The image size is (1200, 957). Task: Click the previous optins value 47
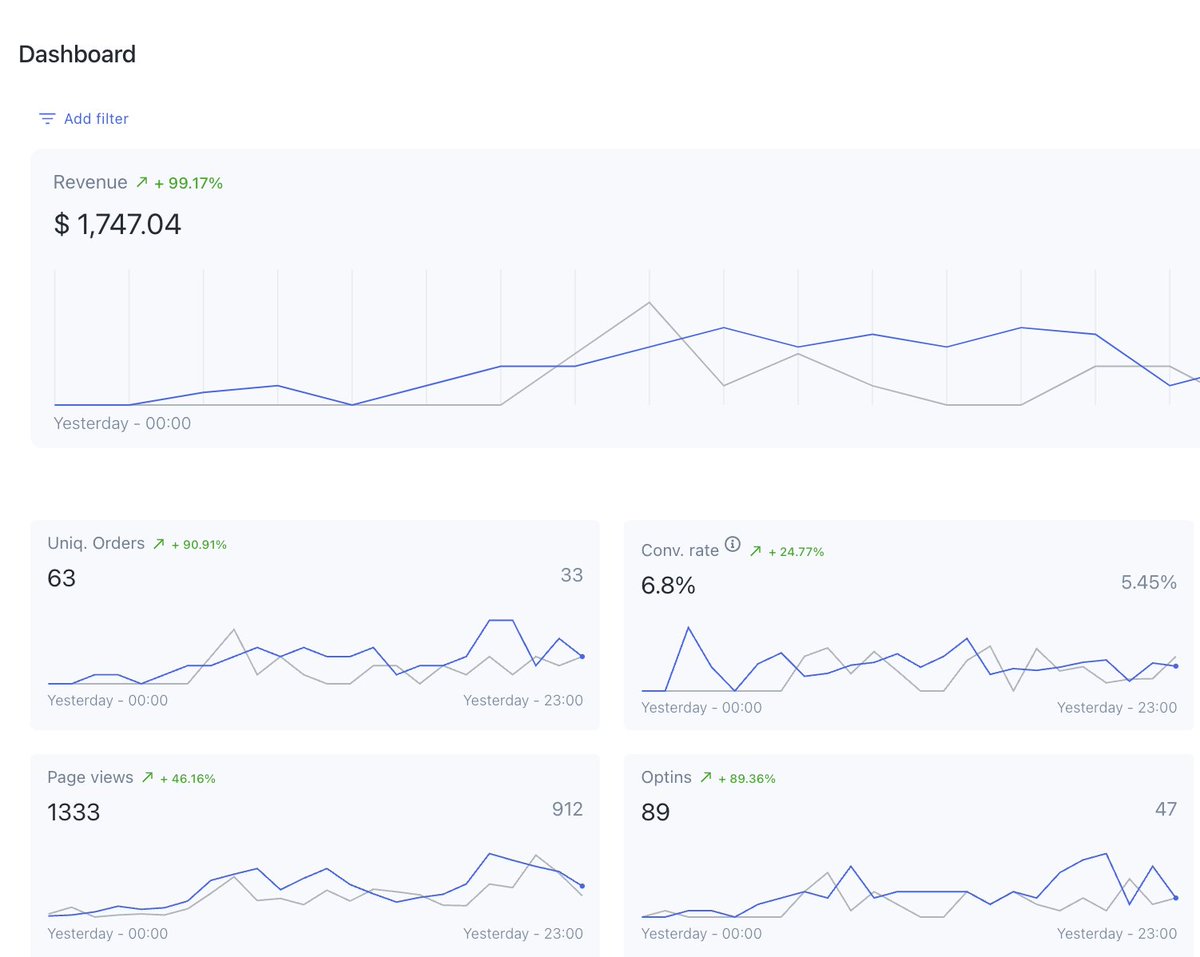tap(1166, 809)
